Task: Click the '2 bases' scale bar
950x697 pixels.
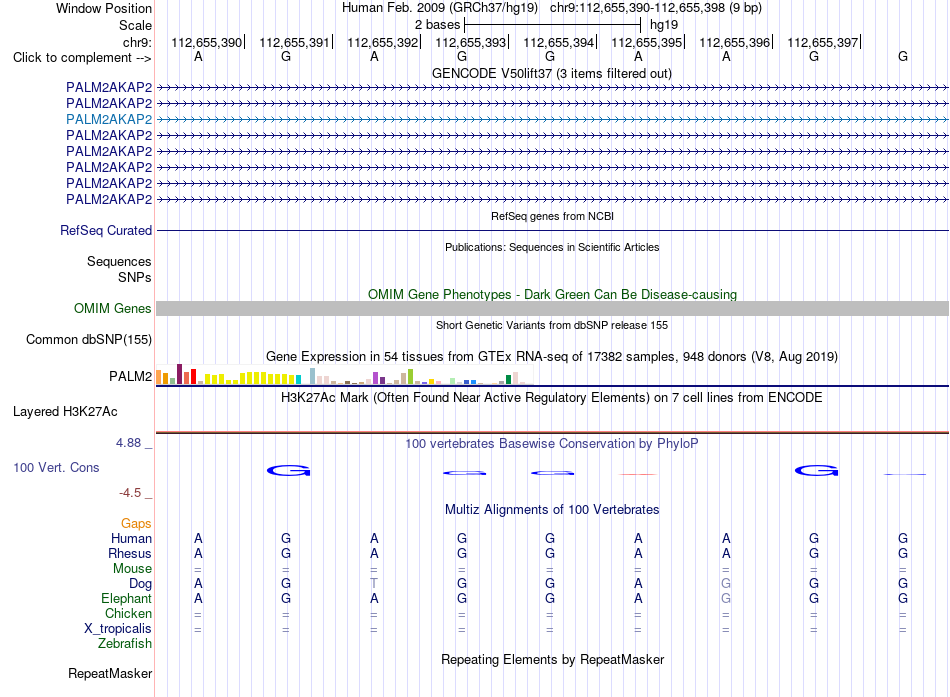Action: click(x=552, y=25)
